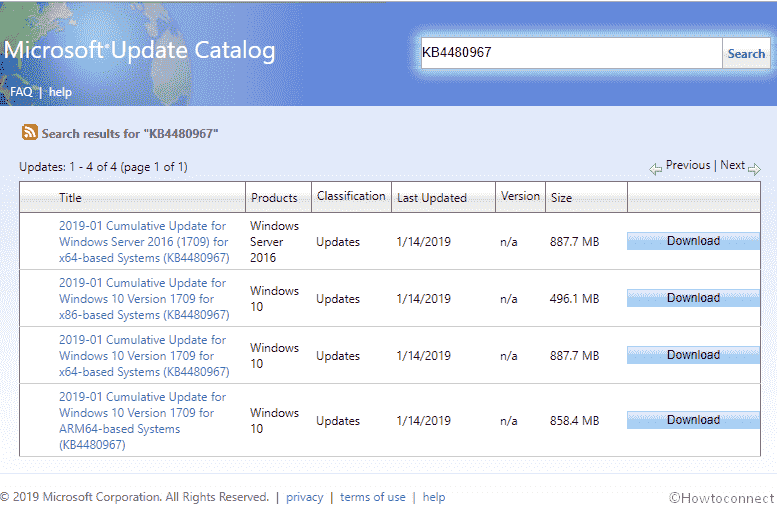
Task: Open Windows 10 1709 ARM64-based update link
Action: pos(142,421)
